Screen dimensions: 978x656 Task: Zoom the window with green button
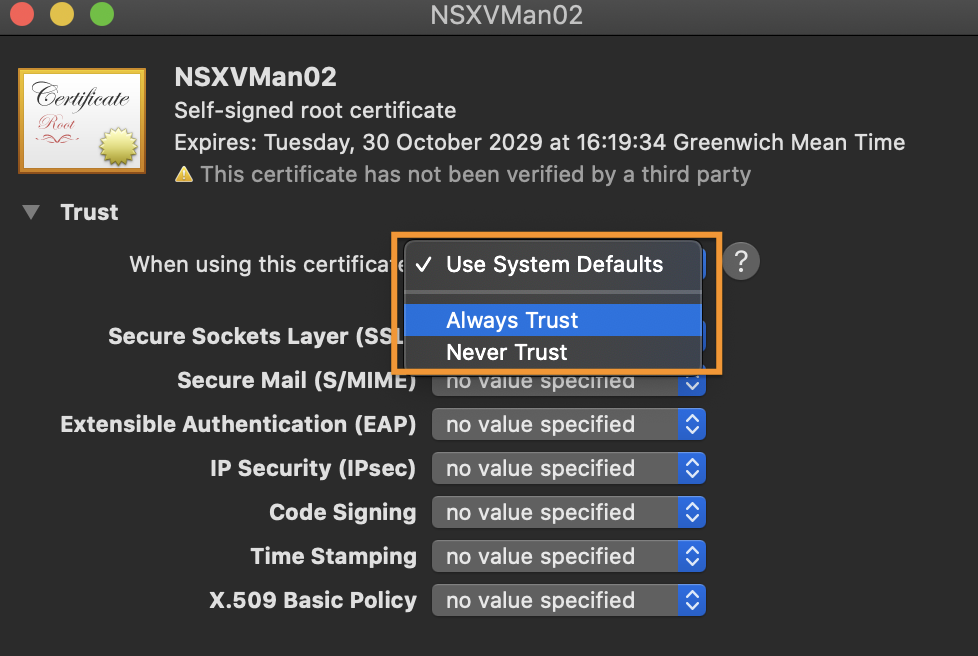pyautogui.click(x=102, y=14)
